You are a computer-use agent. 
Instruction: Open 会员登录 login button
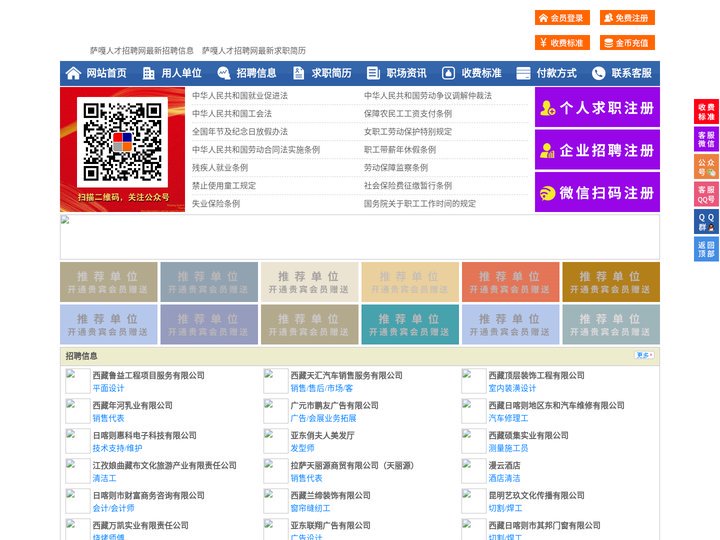pos(562,18)
